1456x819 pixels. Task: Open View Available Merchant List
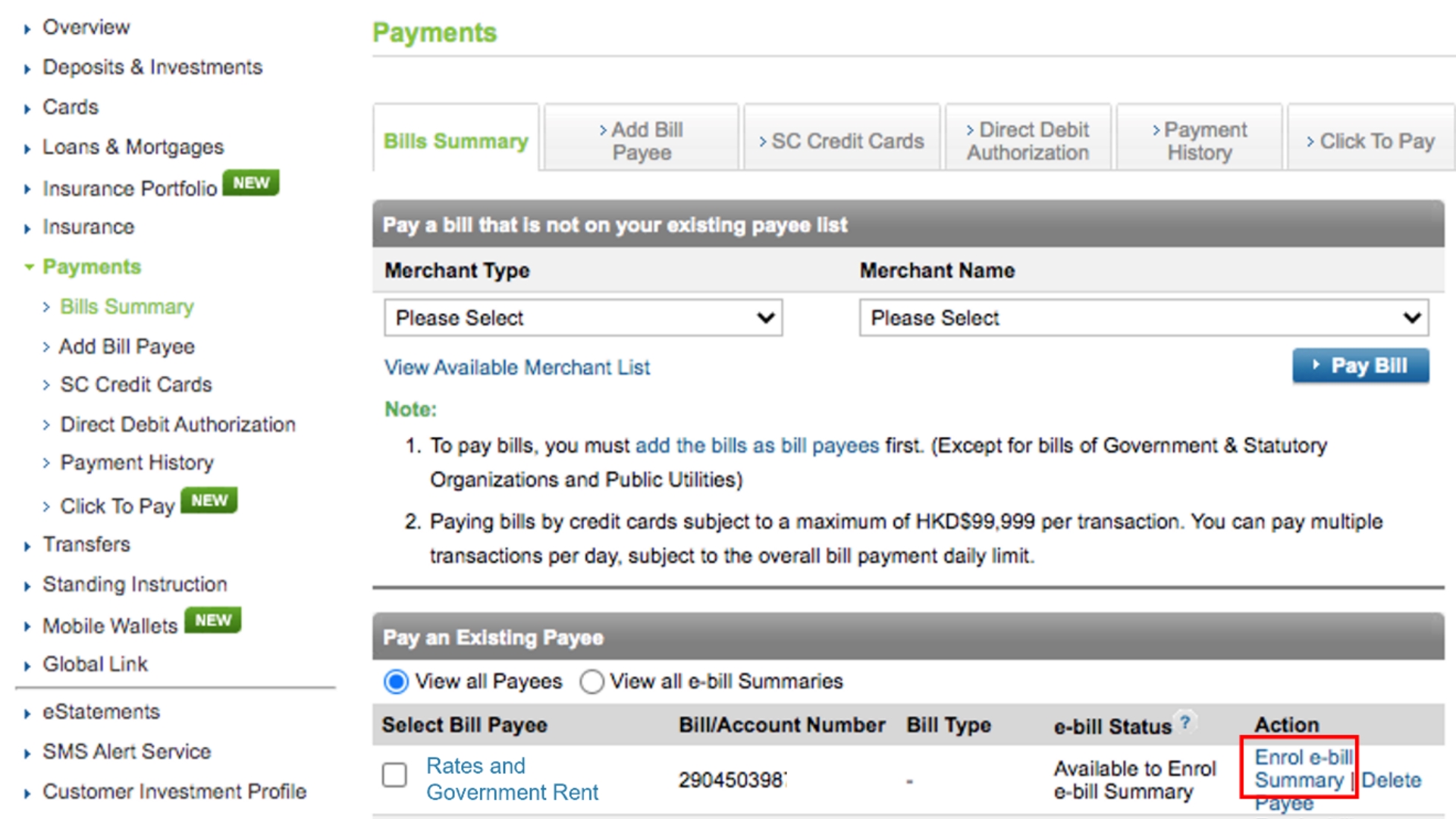[517, 367]
